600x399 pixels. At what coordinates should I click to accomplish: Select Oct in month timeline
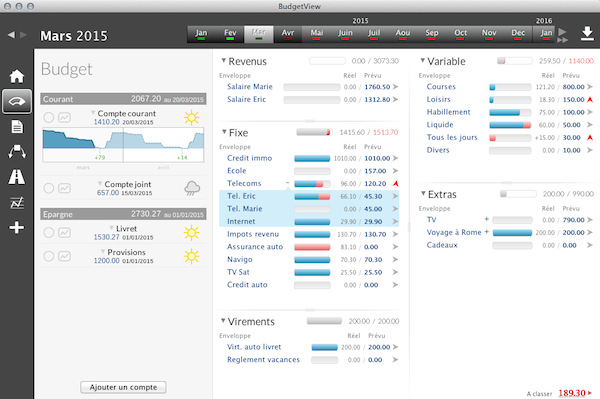(x=460, y=34)
